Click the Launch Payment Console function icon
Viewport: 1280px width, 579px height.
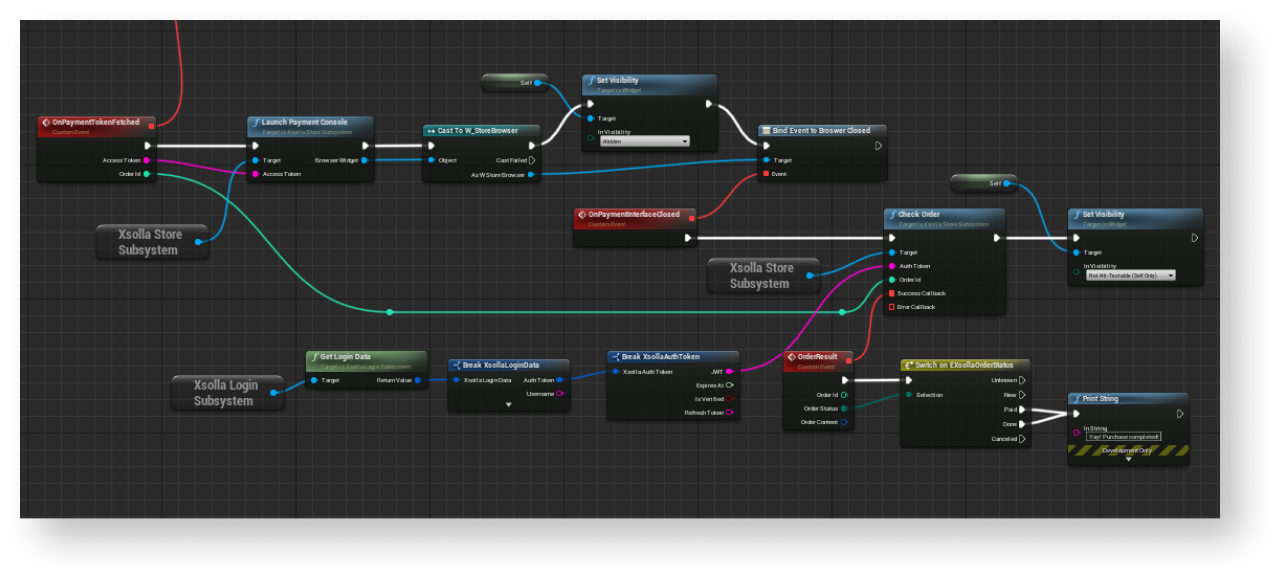(x=255, y=122)
